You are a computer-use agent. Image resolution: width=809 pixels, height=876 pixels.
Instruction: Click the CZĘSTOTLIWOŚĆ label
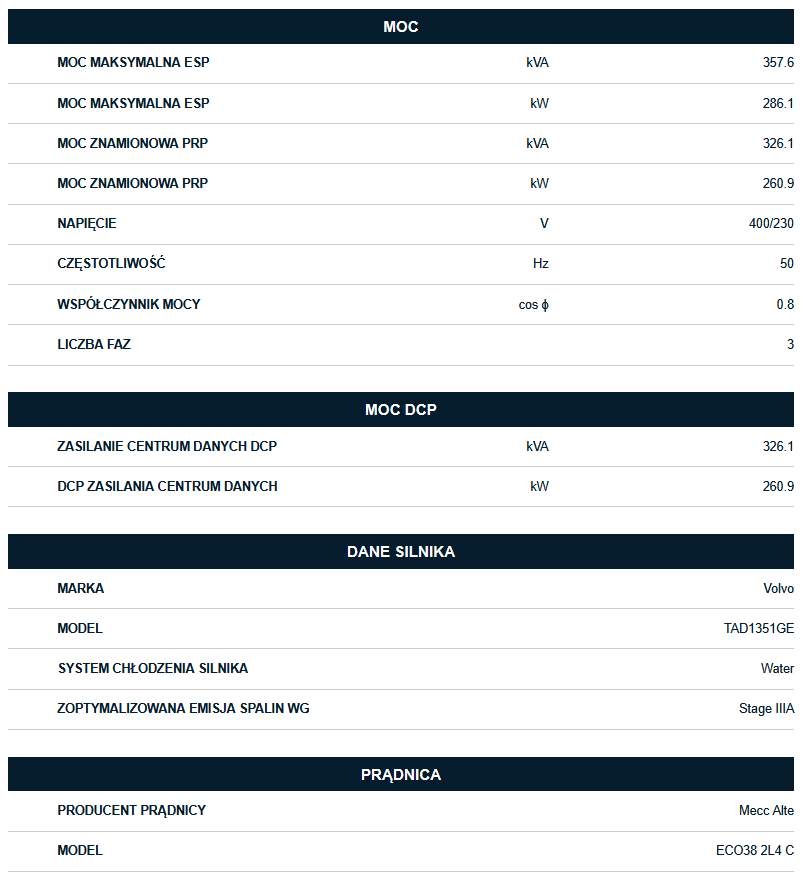111,264
